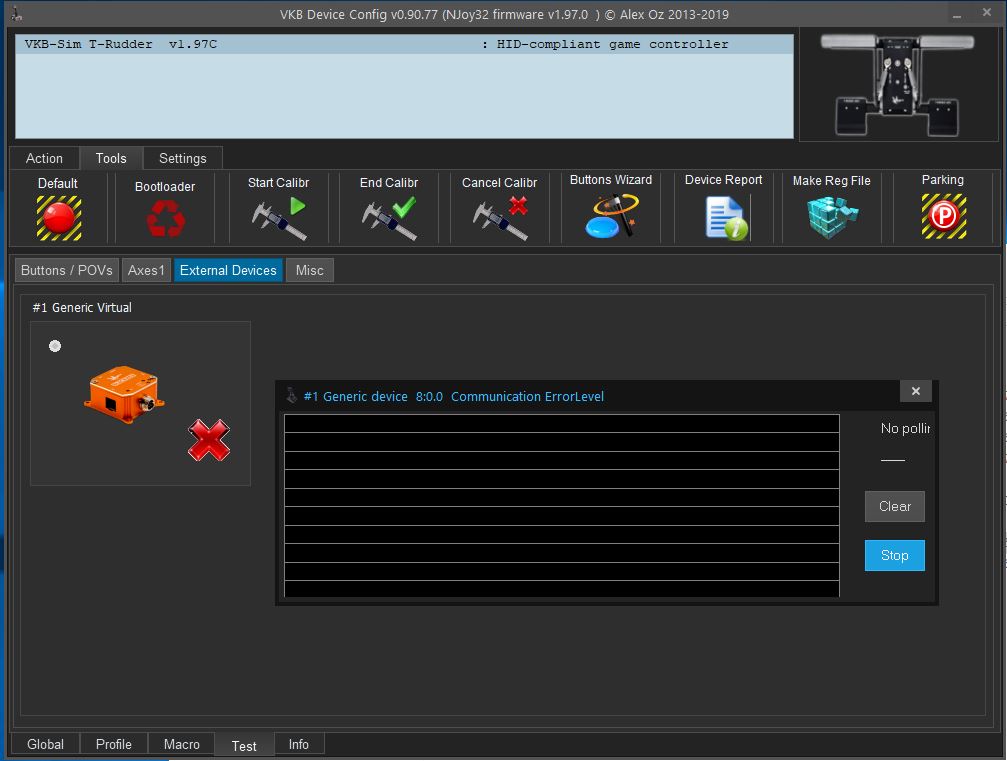Switch to the Macro bottom tab
1007x761 pixels.
tap(182, 744)
